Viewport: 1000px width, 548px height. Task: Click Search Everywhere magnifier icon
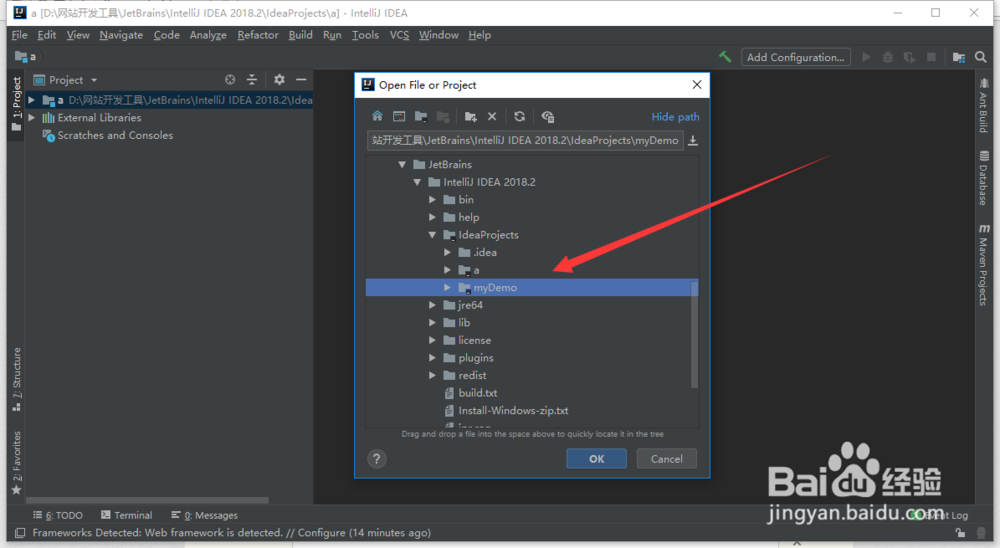980,57
